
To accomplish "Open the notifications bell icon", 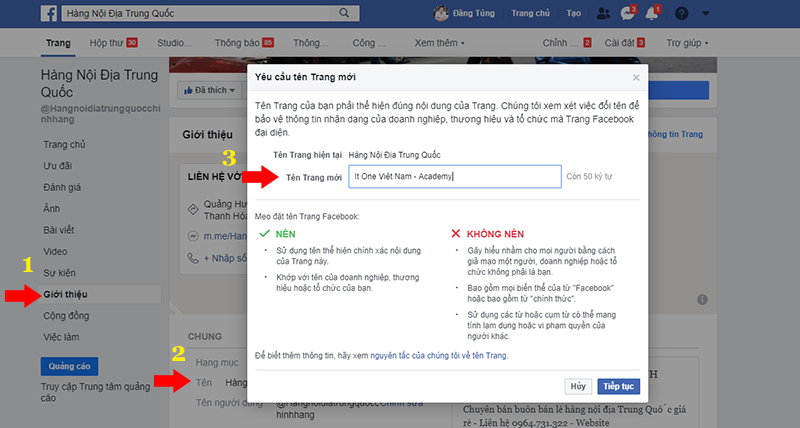I will 652,13.
